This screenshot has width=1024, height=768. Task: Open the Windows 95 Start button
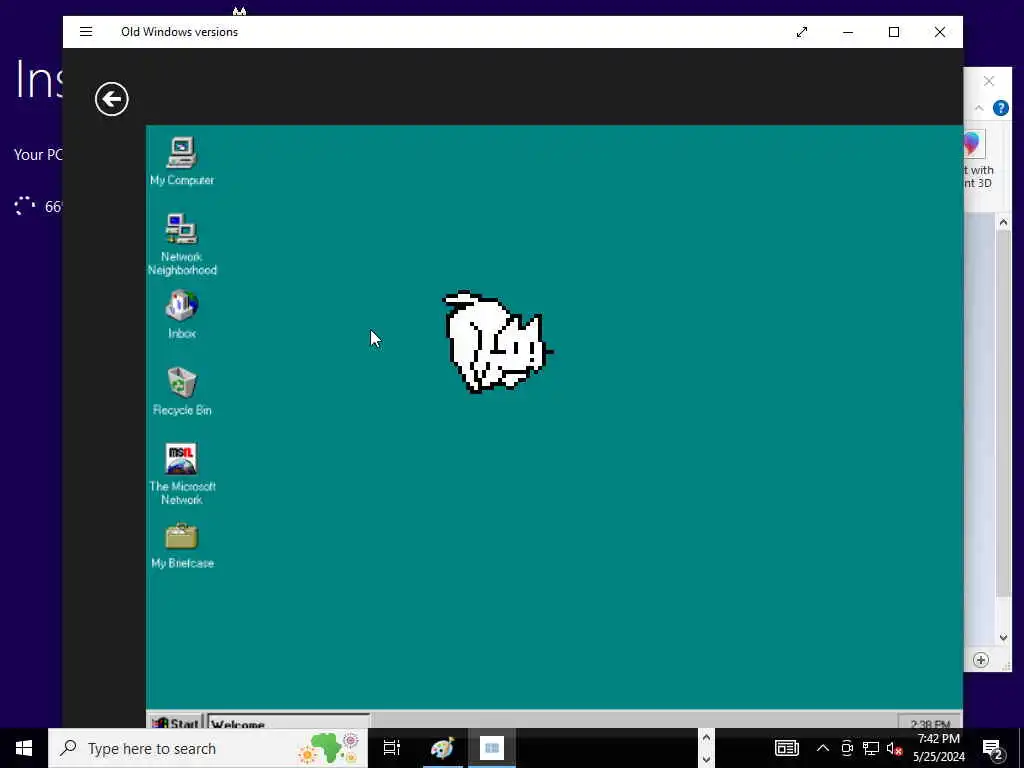175,722
